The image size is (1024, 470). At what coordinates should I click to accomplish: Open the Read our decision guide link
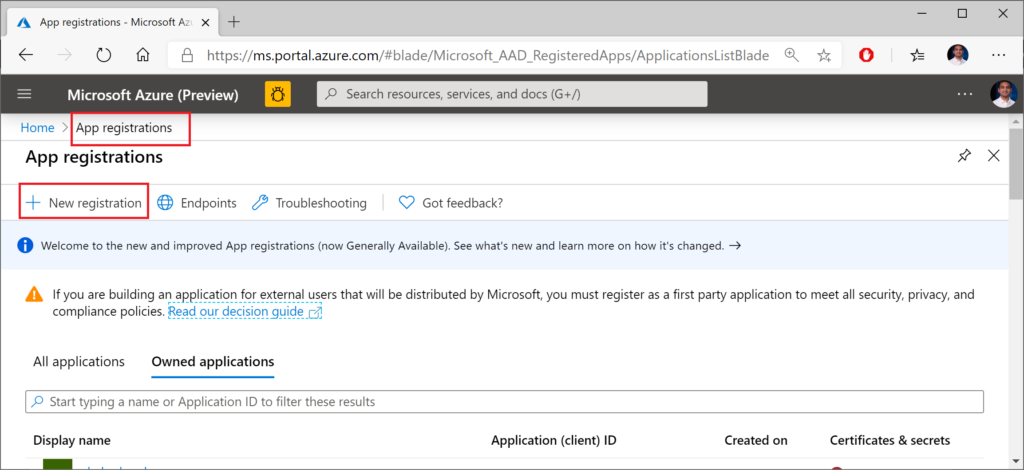pyautogui.click(x=245, y=311)
